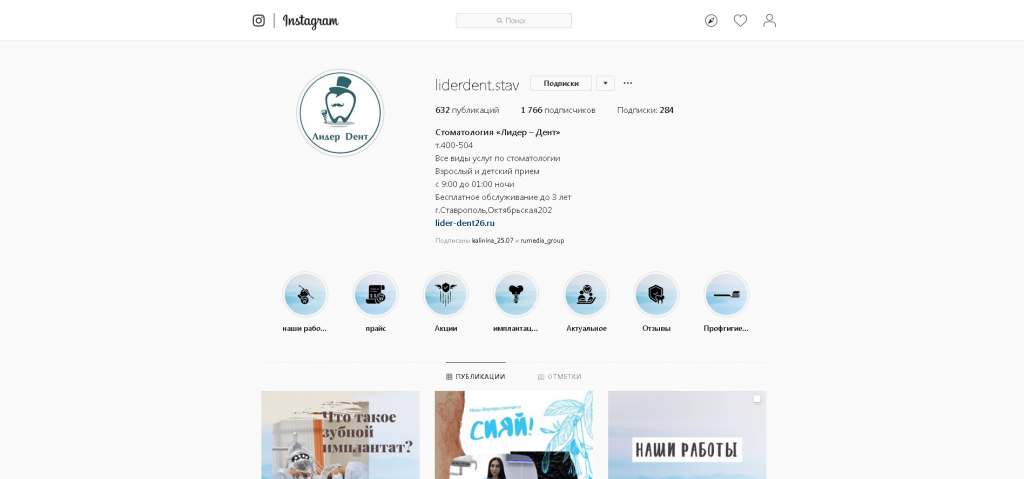Screen dimensions: 1024x479
Task: Open the 'Профгигие...' toothbrush highlight
Action: pos(726,295)
